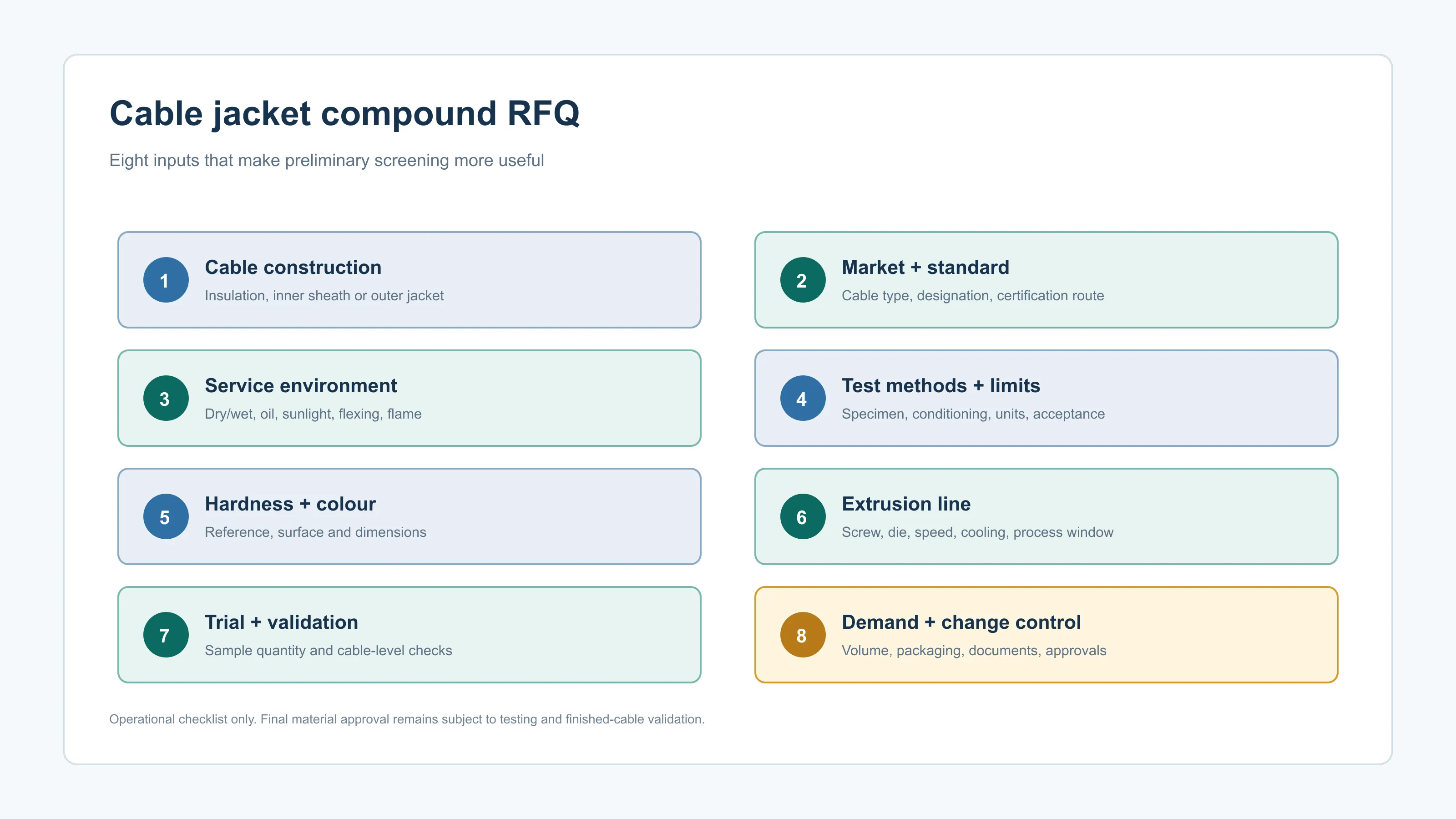Image resolution: width=1456 pixels, height=819 pixels.
Task: Select the "Hardness + colour" card heading
Action: (290, 503)
